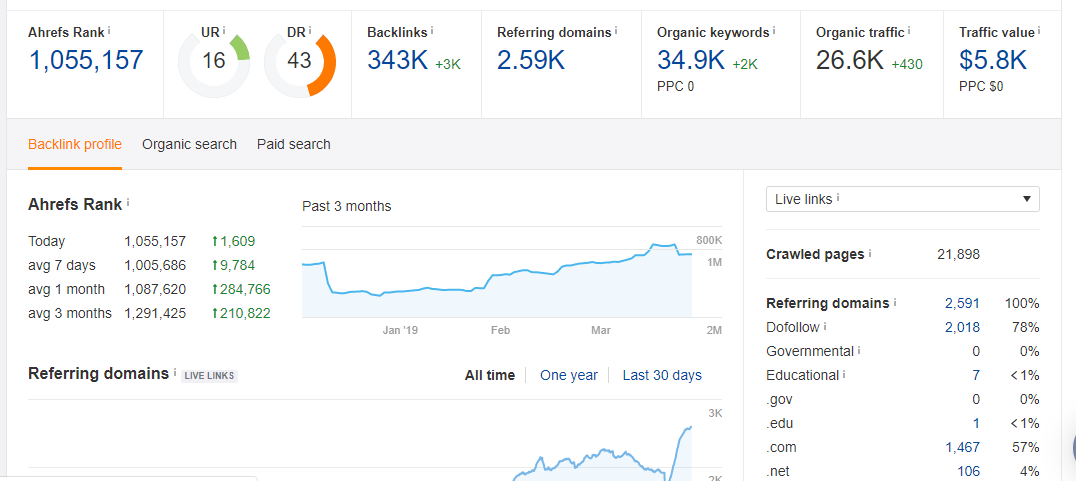The width and height of the screenshot is (1076, 481).
Task: Open 7 educational domains link
Action: (976, 375)
